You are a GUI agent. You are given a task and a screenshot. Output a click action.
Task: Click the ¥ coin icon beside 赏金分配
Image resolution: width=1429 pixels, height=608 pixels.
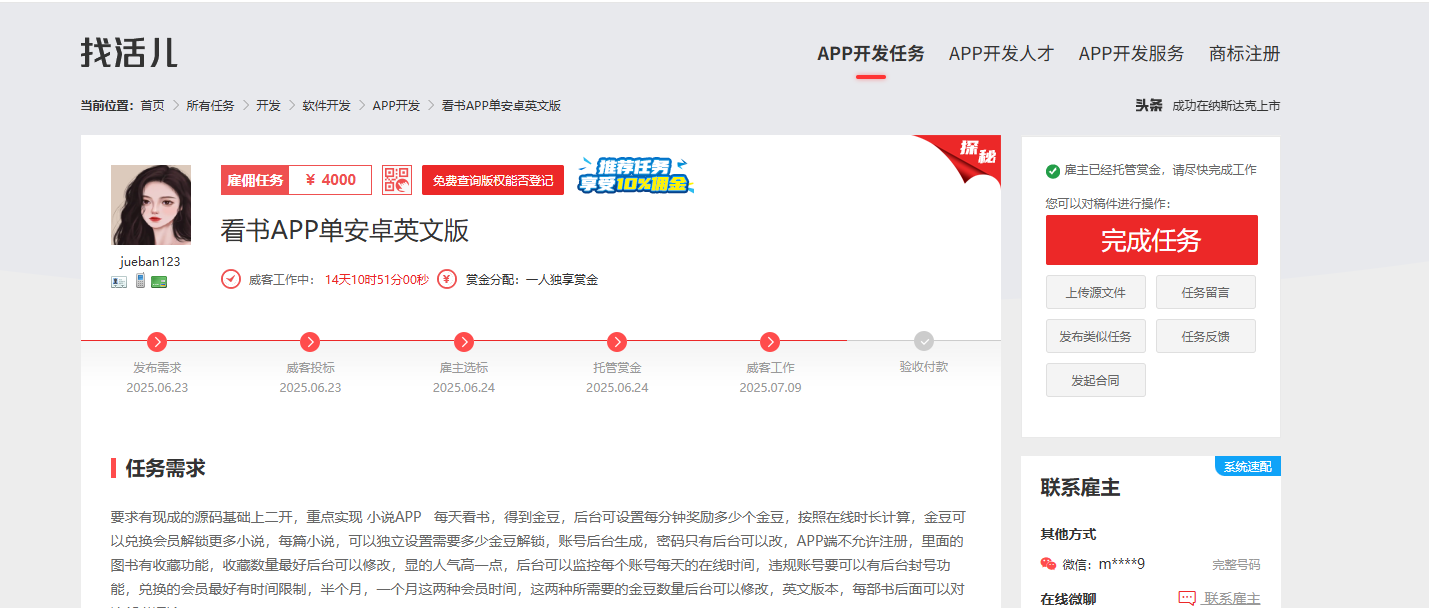pyautogui.click(x=445, y=279)
